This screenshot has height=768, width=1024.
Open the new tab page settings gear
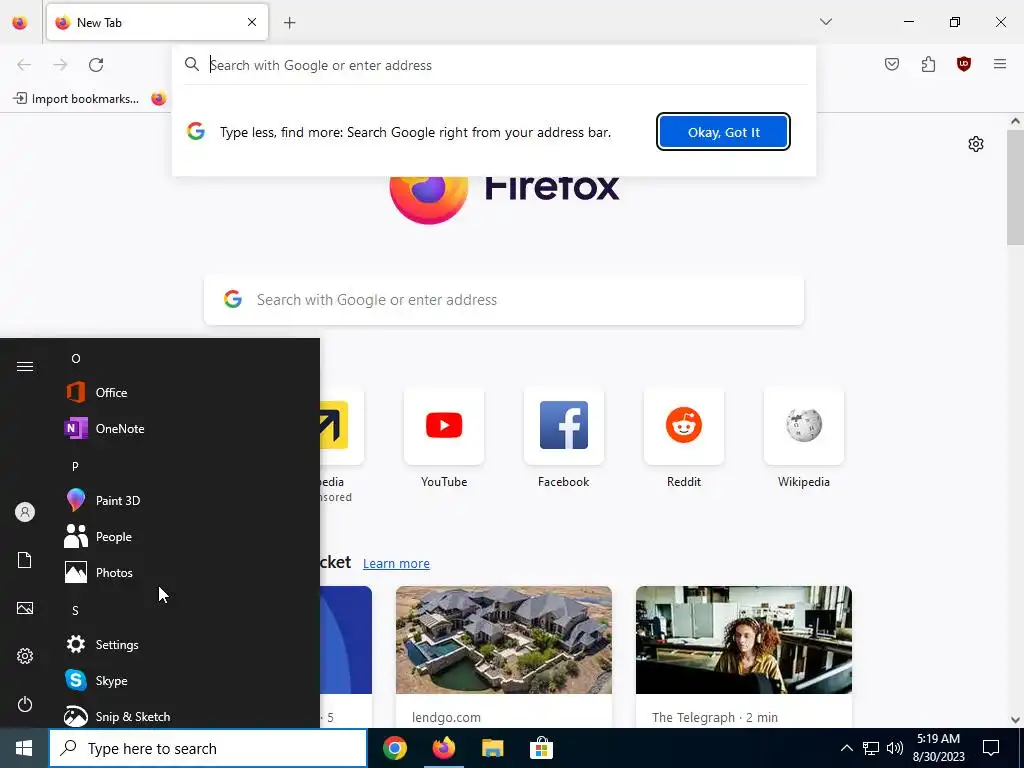976,144
